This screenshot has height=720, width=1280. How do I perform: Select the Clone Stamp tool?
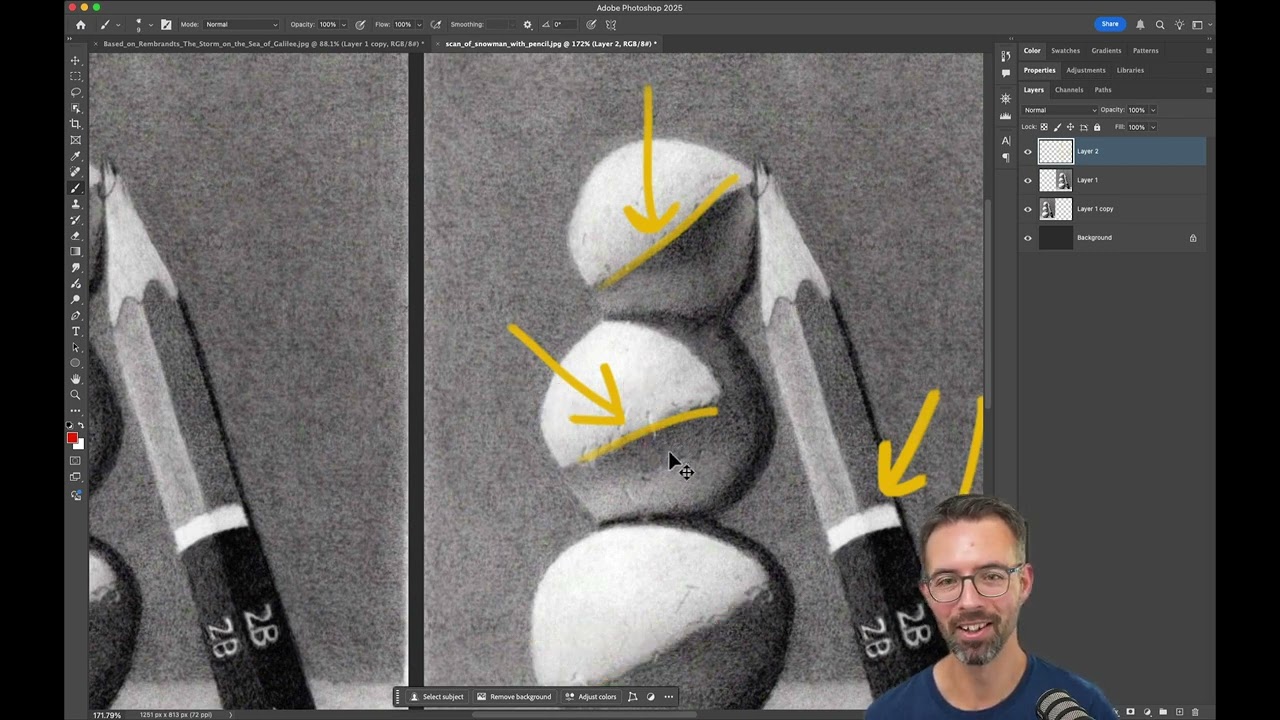pyautogui.click(x=75, y=204)
